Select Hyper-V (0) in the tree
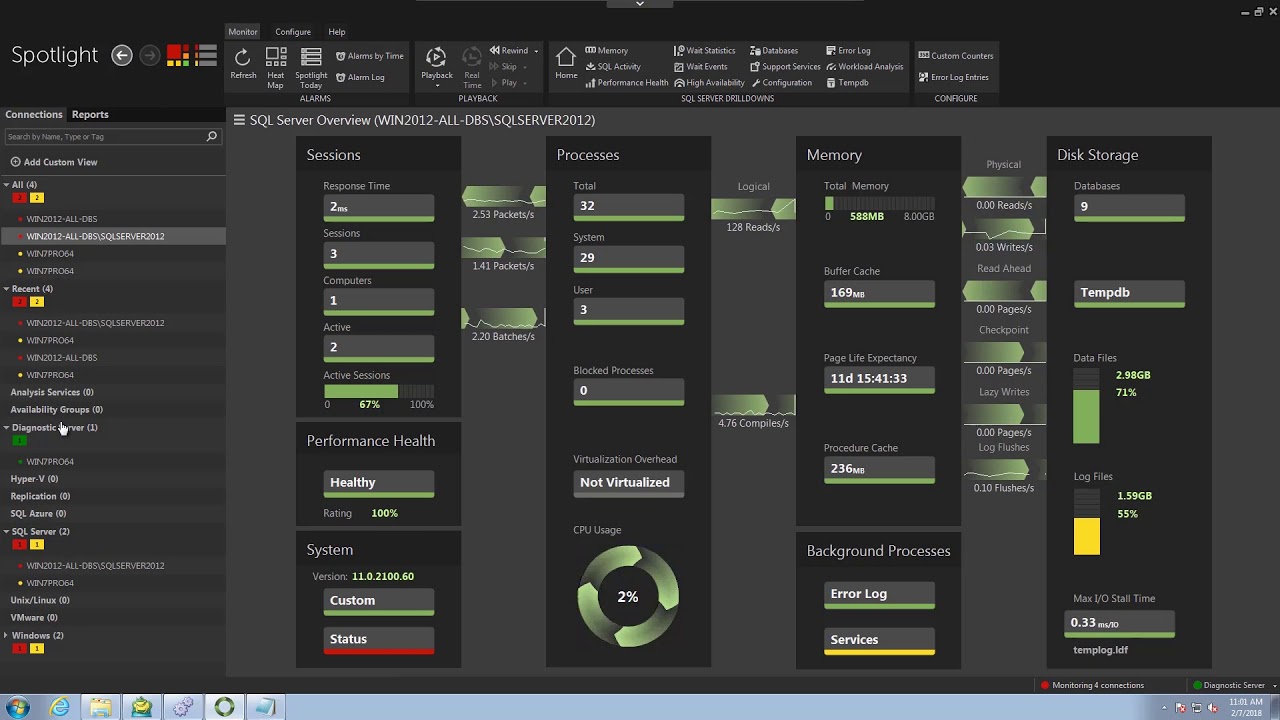This screenshot has width=1280, height=720. 34,479
